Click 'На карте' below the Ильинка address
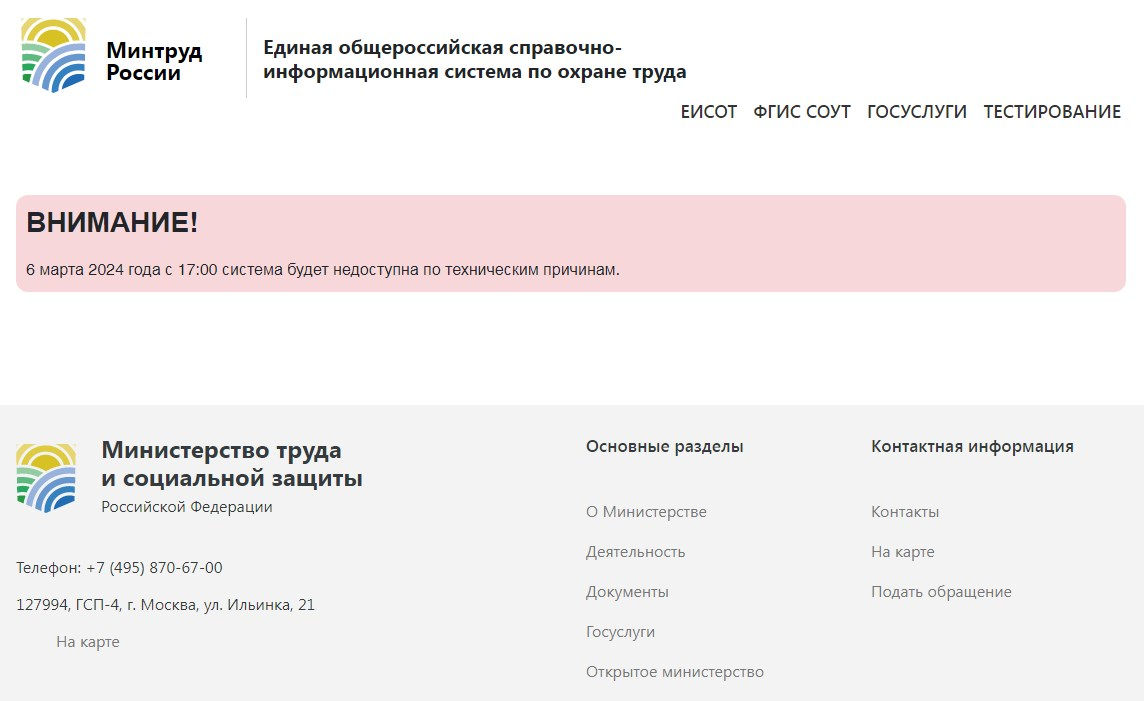Image resolution: width=1144 pixels, height=701 pixels. [87, 642]
